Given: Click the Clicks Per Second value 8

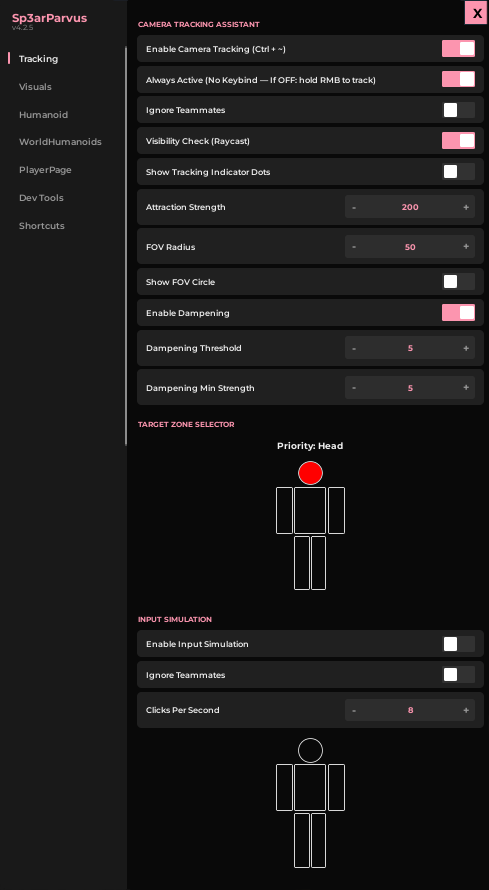Looking at the screenshot, I should (410, 710).
